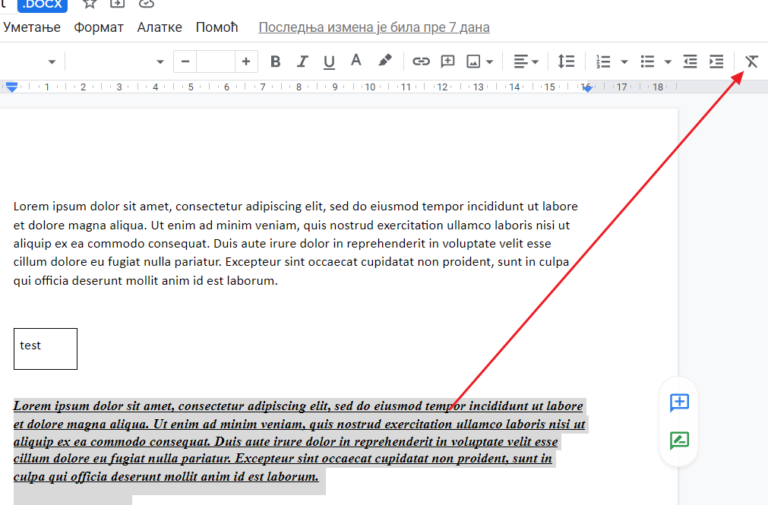The width and height of the screenshot is (768, 505).
Task: Click the left indent marker on ruler
Action: [x=12, y=87]
